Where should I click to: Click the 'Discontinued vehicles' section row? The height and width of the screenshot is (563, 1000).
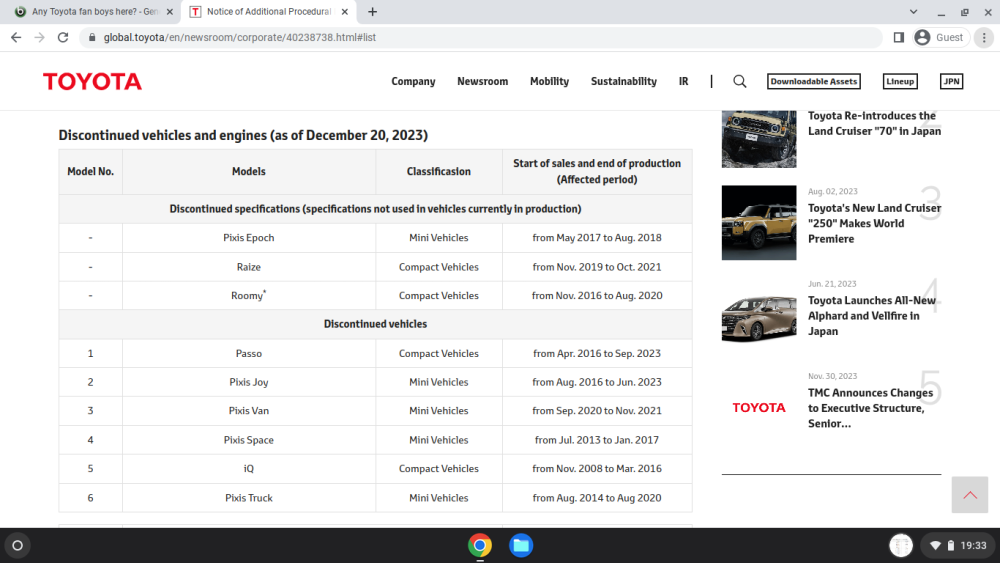click(x=375, y=324)
